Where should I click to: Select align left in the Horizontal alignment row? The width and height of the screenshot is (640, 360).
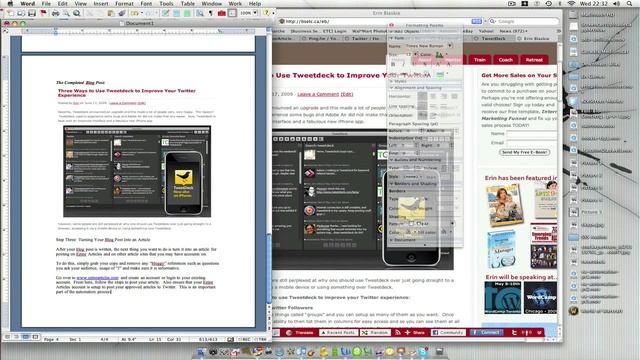tap(422, 96)
